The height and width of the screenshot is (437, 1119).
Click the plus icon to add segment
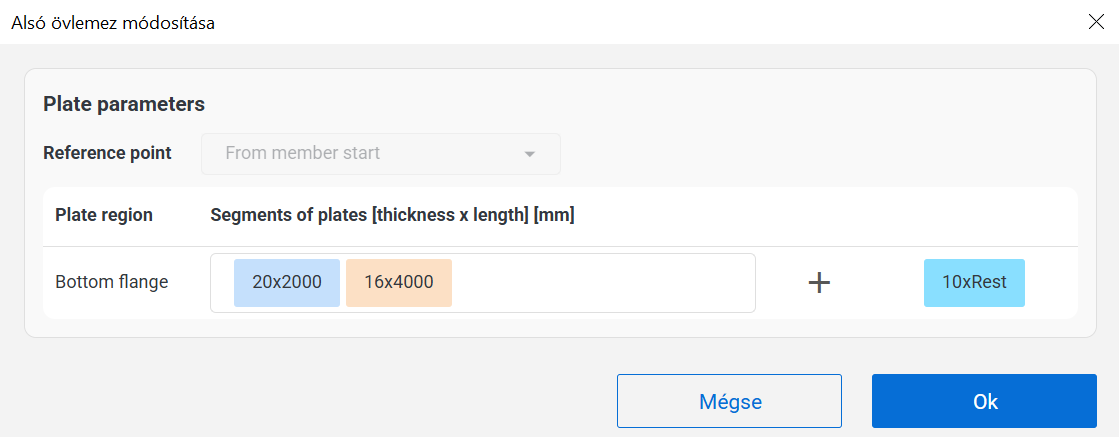[x=819, y=283]
